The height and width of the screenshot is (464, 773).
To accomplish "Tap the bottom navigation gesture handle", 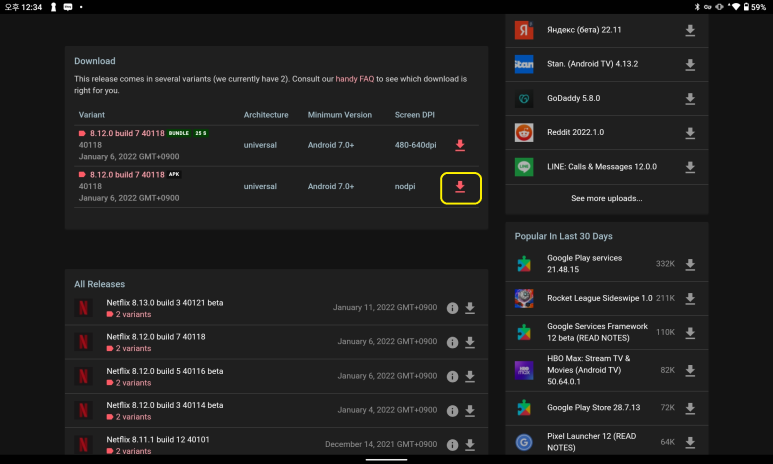I will pyautogui.click(x=386, y=460).
